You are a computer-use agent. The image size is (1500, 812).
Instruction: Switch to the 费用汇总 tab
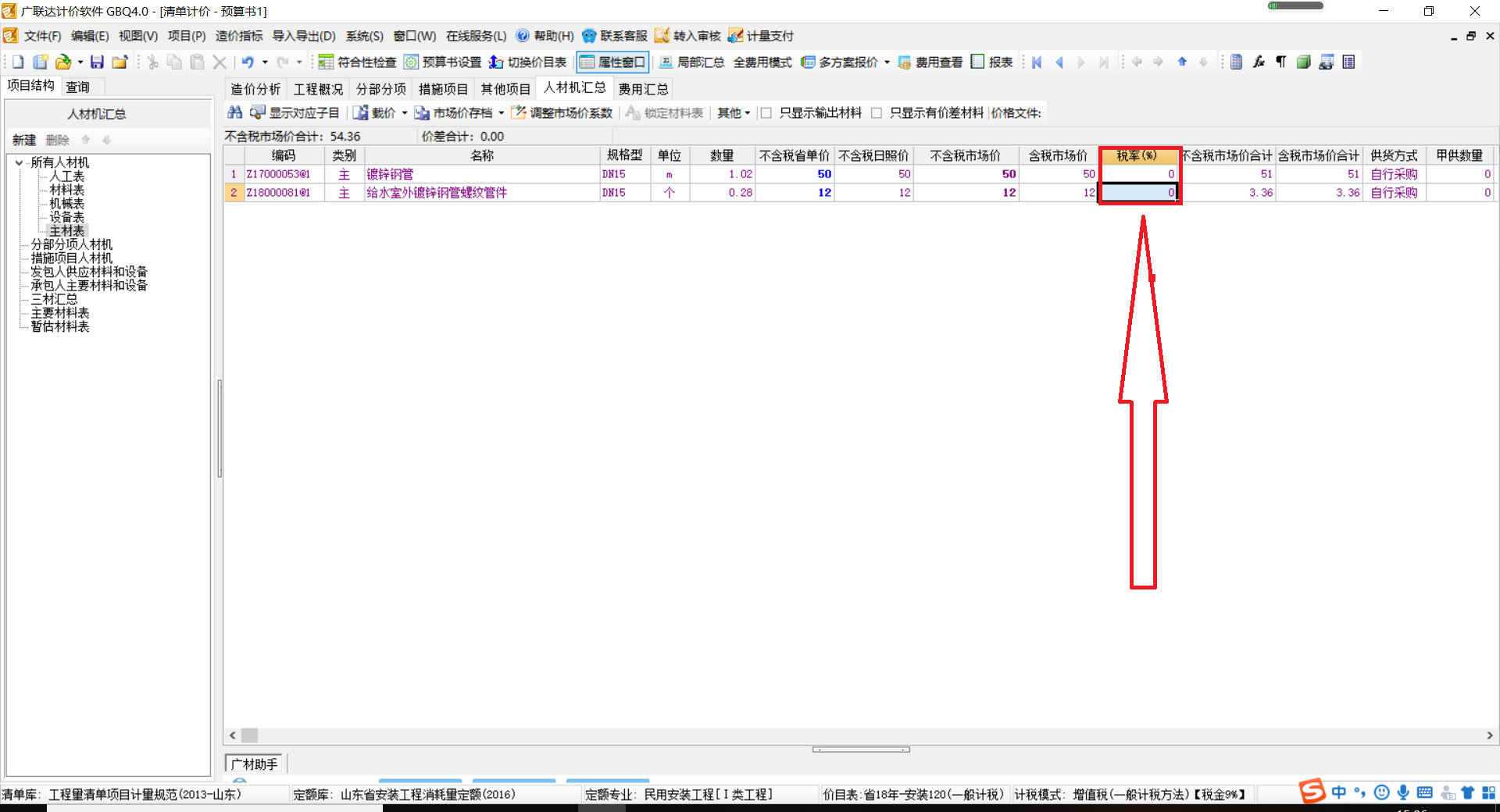coord(644,89)
